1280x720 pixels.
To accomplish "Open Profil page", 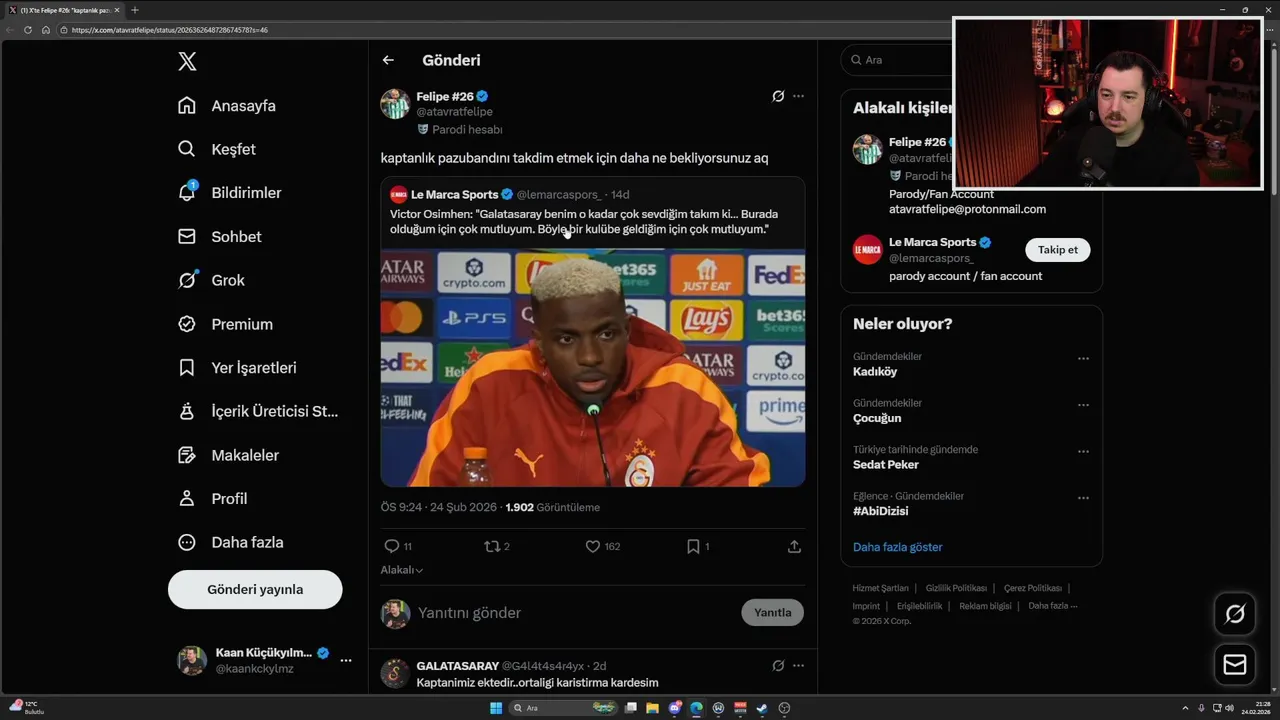I will coord(212,498).
